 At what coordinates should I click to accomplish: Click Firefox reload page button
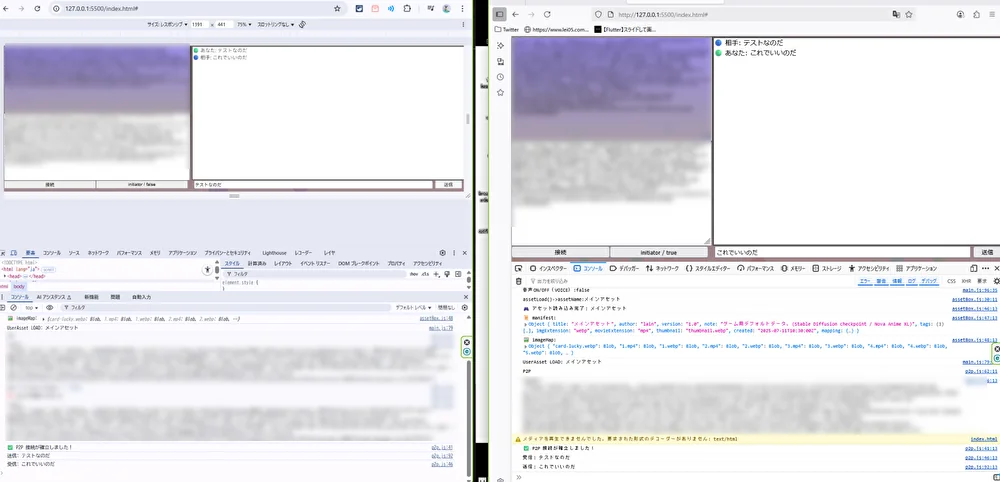[x=547, y=15]
